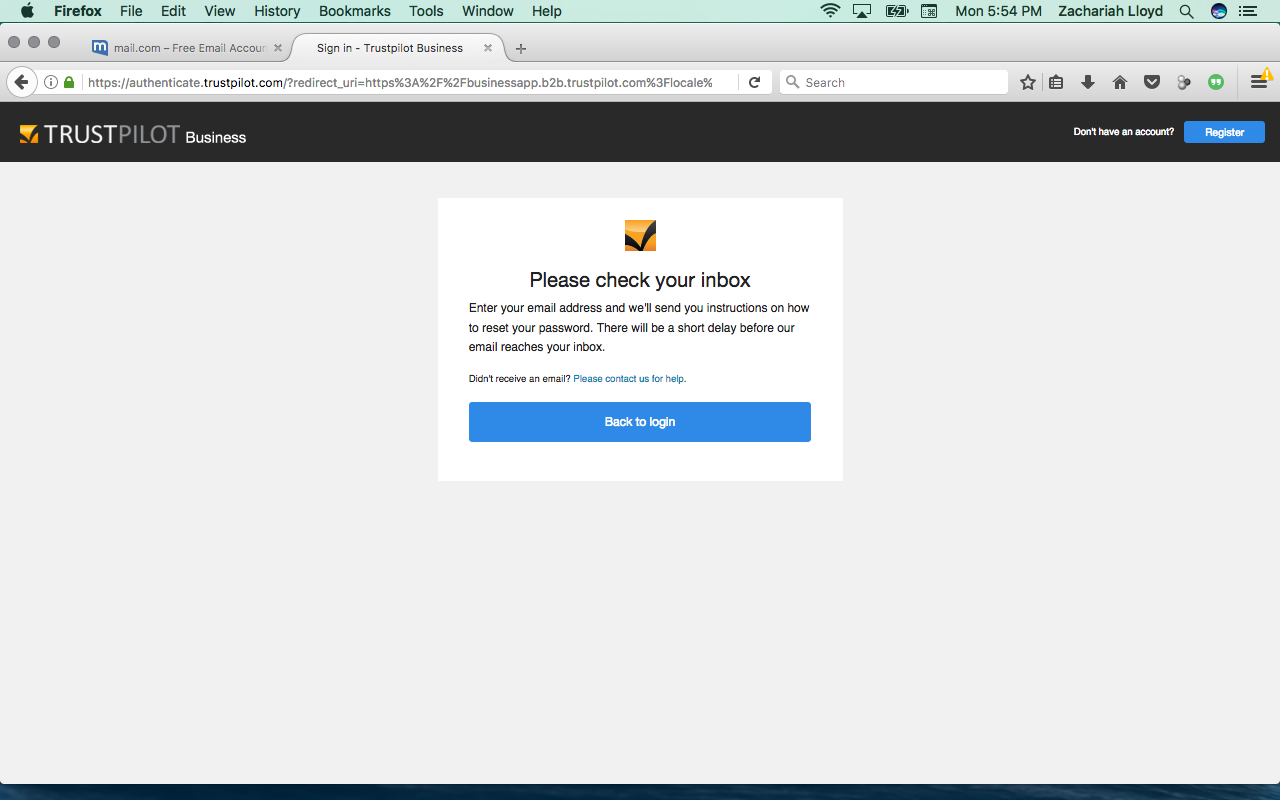Click the reload page icon
The width and height of the screenshot is (1280, 800).
point(755,83)
